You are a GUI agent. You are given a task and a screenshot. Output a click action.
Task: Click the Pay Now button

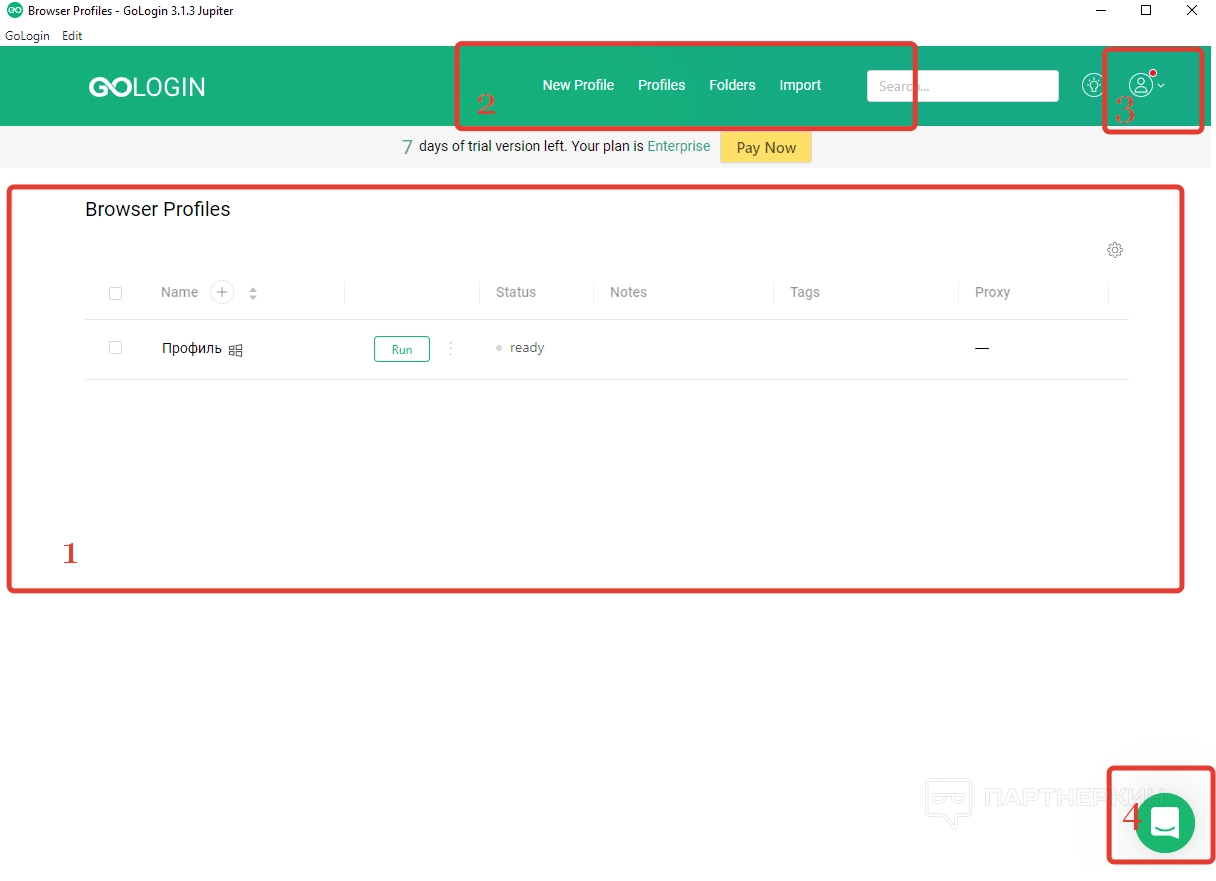[766, 147]
